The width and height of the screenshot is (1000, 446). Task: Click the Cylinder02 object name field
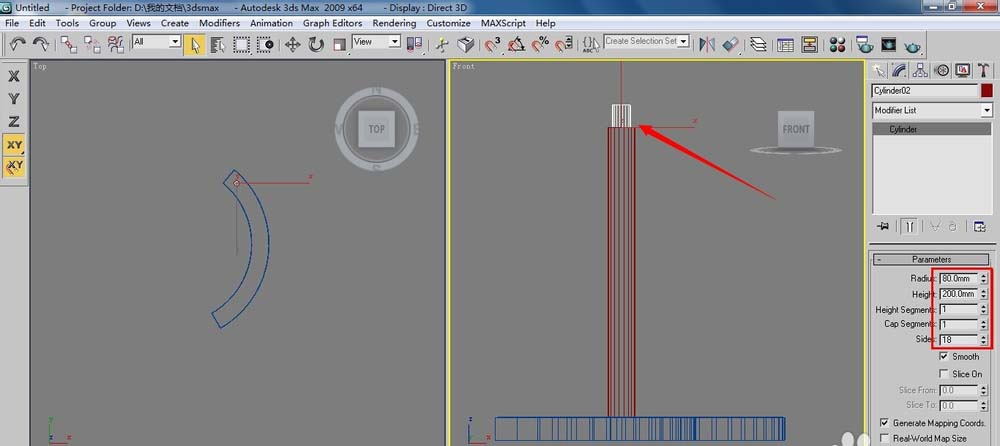(x=925, y=91)
